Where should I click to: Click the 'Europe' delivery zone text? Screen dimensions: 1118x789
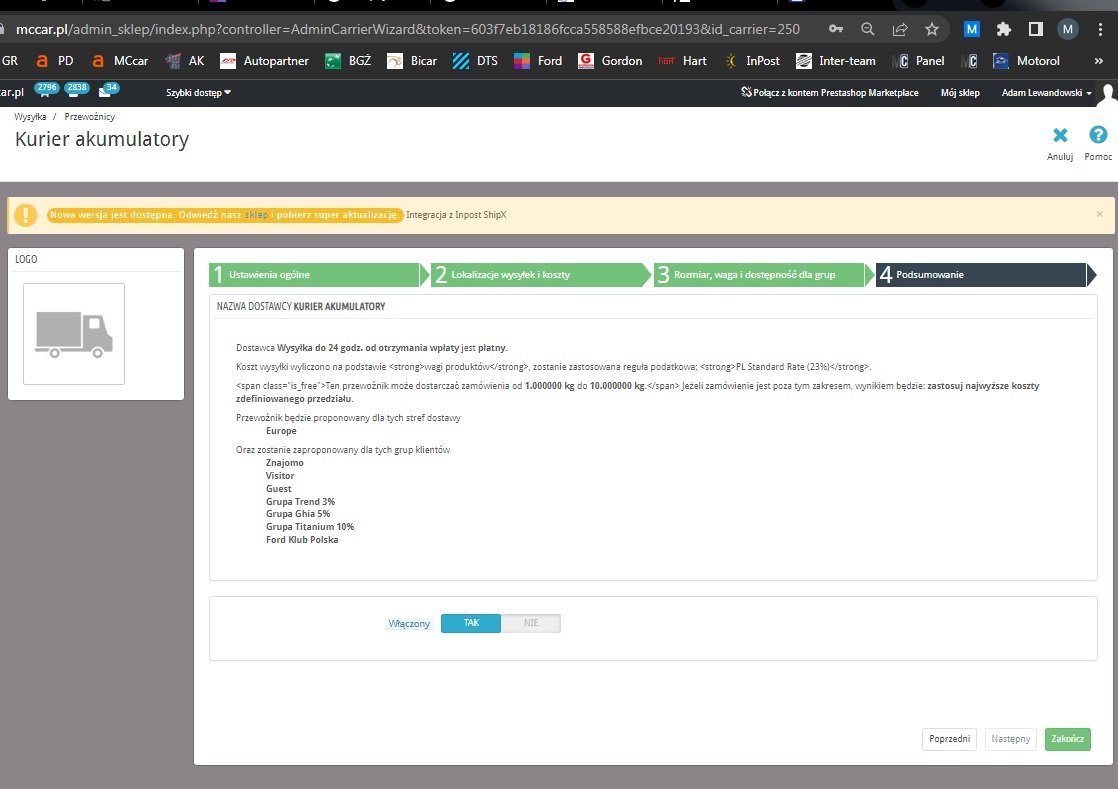click(281, 431)
